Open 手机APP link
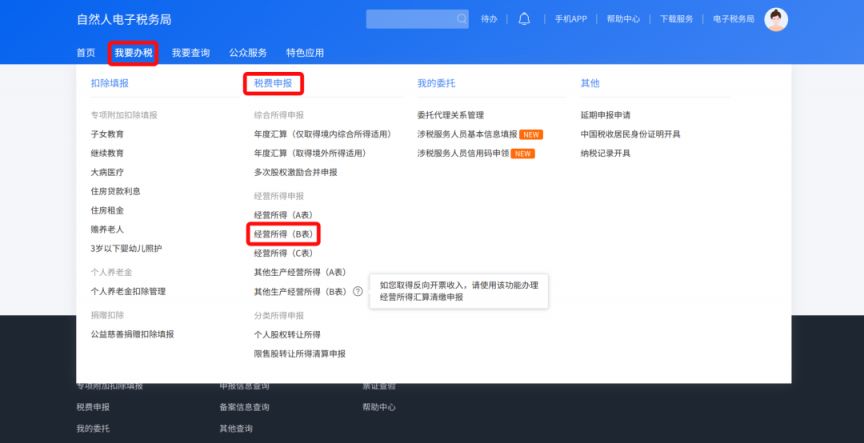The height and width of the screenshot is (443, 864). pos(571,19)
